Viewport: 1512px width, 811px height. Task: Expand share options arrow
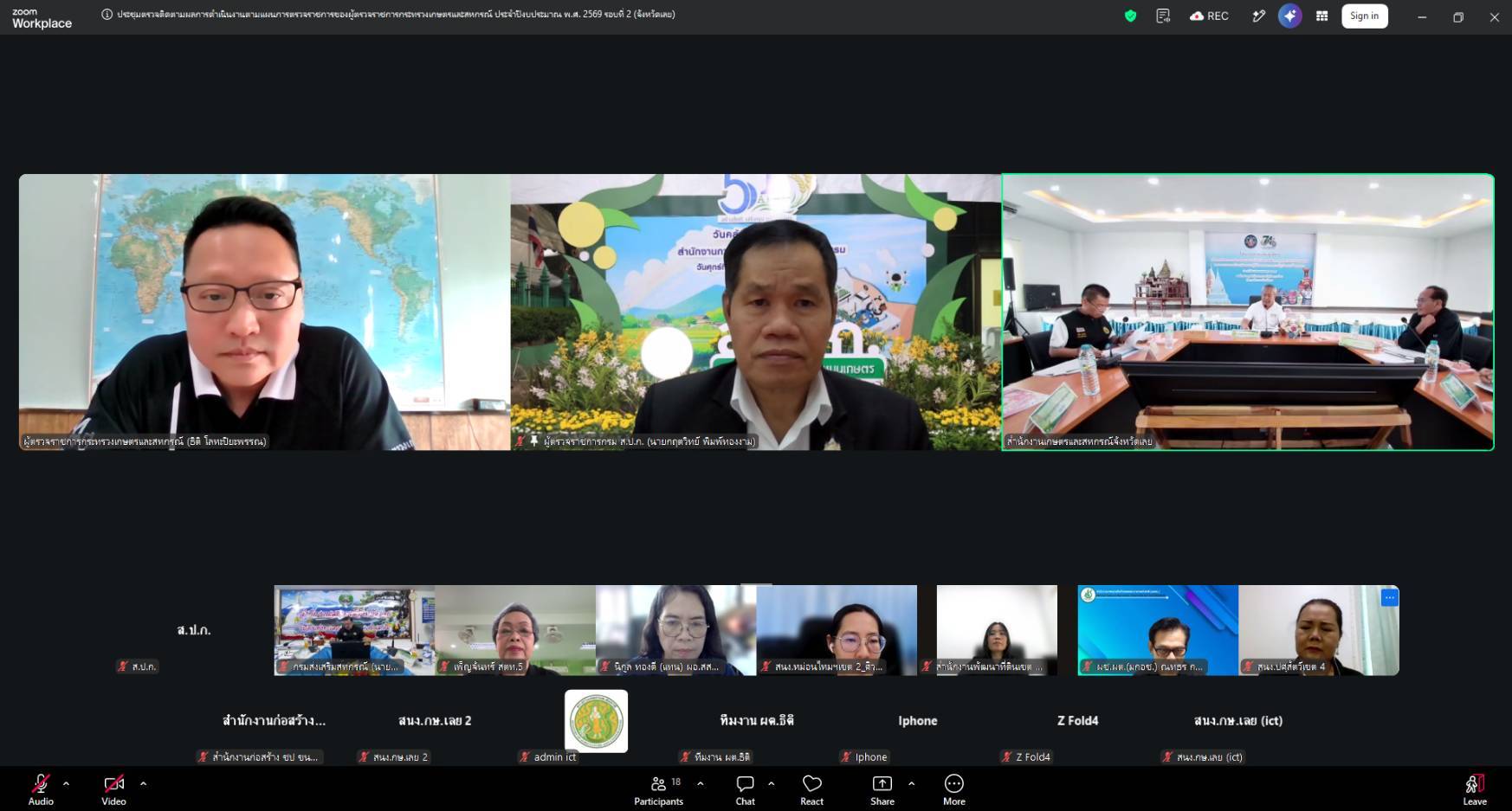pyautogui.click(x=911, y=783)
